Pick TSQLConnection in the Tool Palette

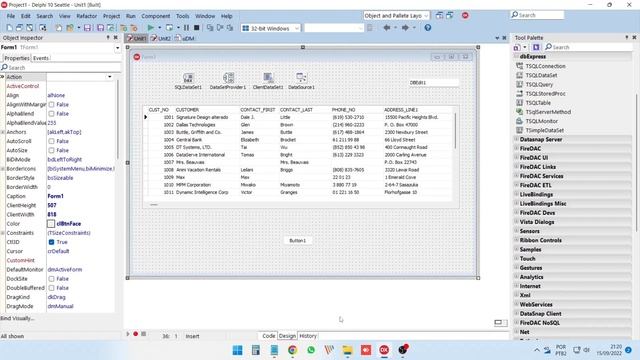click(x=545, y=66)
